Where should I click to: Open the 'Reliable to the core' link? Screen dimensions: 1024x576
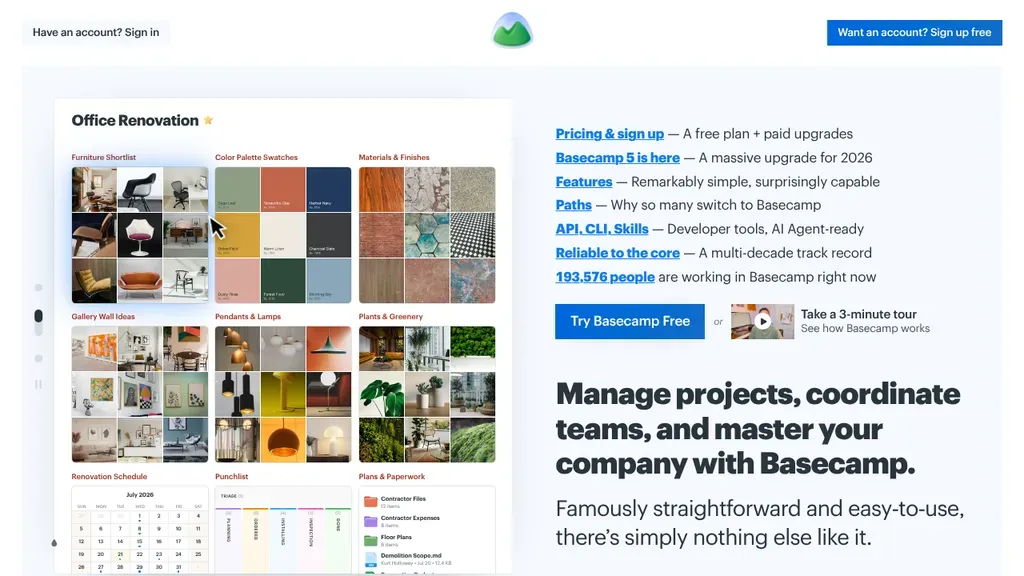tap(617, 253)
